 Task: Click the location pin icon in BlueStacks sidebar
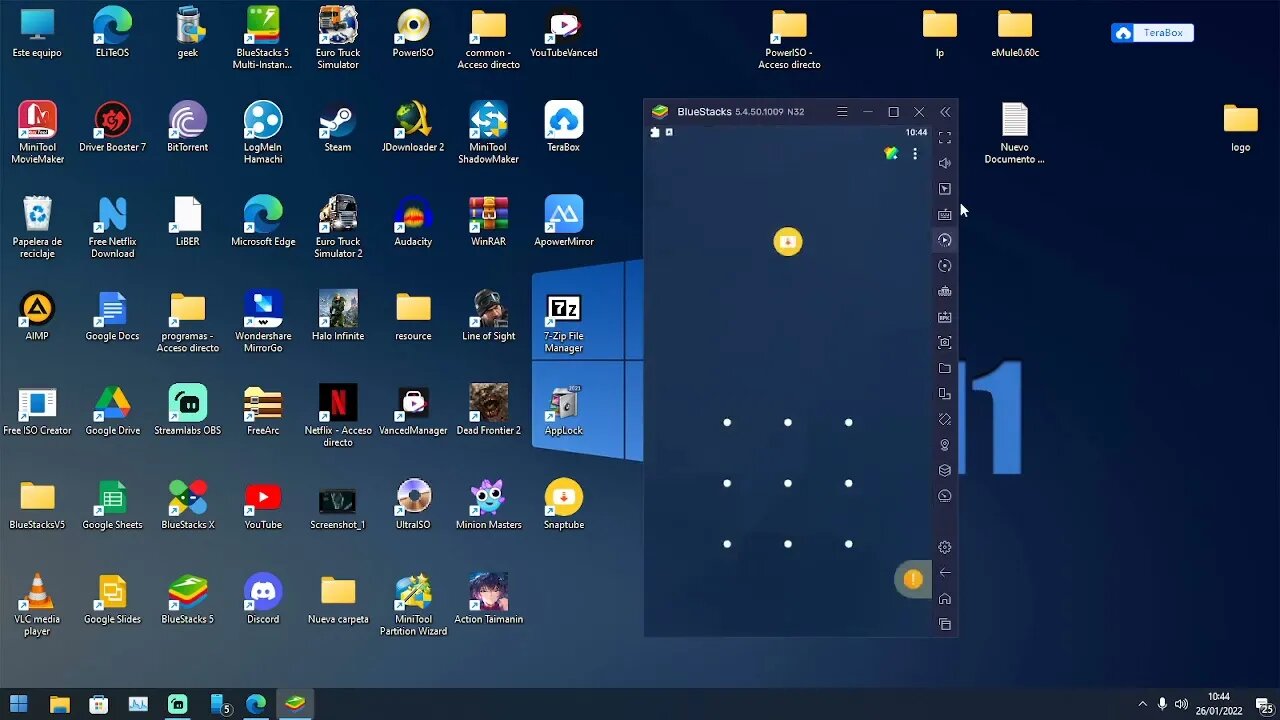(x=945, y=445)
